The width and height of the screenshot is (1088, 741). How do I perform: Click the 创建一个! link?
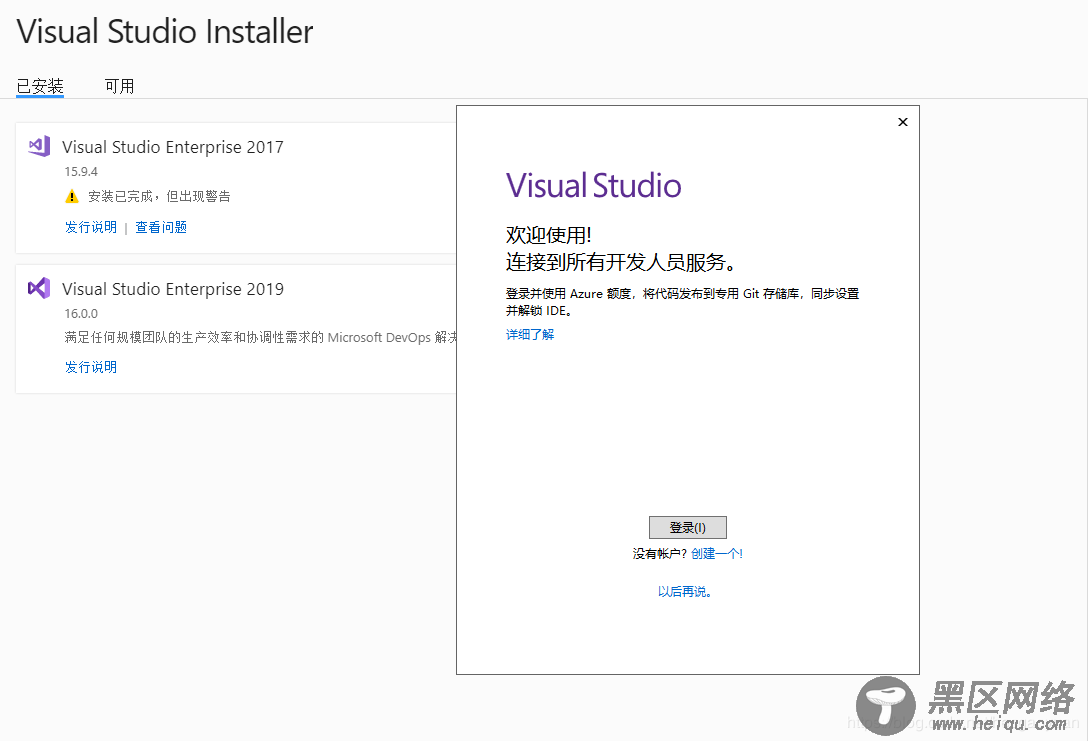(717, 554)
